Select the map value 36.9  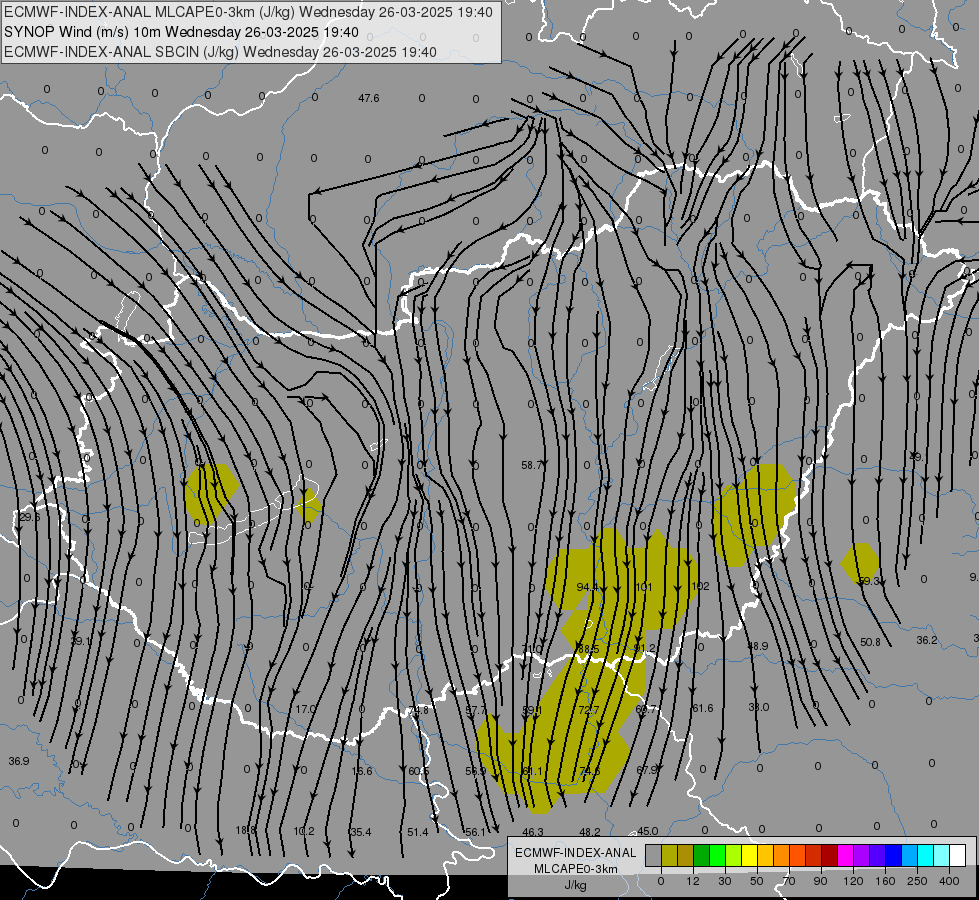click(19, 761)
